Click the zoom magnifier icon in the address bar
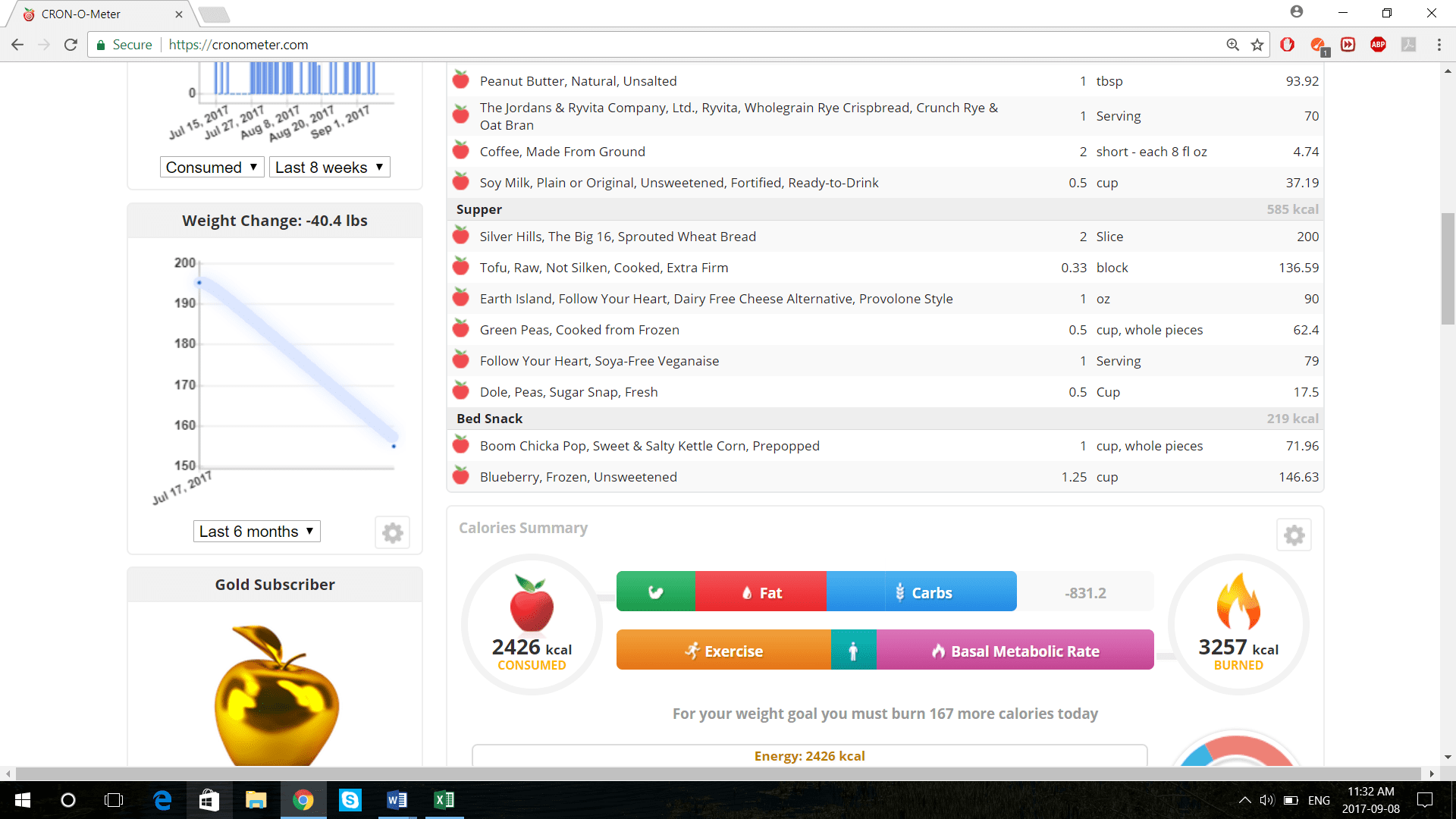The width and height of the screenshot is (1456, 819). click(1233, 45)
